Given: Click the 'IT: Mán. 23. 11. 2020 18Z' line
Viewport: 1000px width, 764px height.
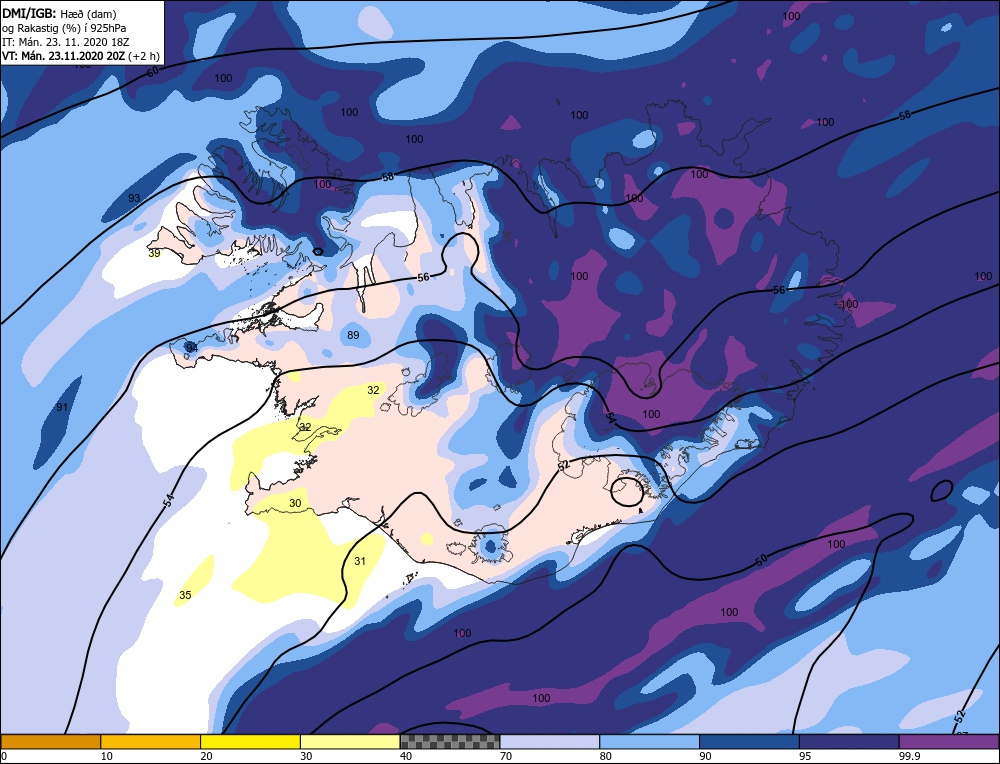Looking at the screenshot, I should [64, 42].
